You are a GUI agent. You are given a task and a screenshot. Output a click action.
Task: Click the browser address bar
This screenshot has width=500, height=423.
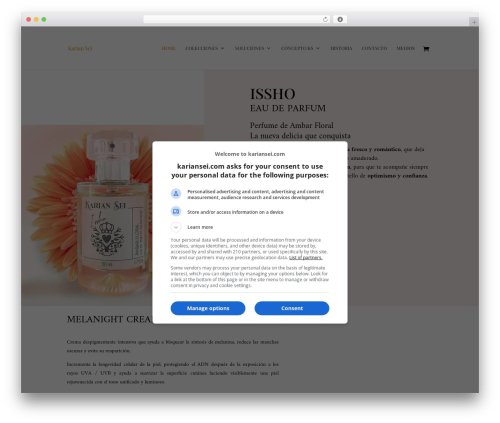236,19
